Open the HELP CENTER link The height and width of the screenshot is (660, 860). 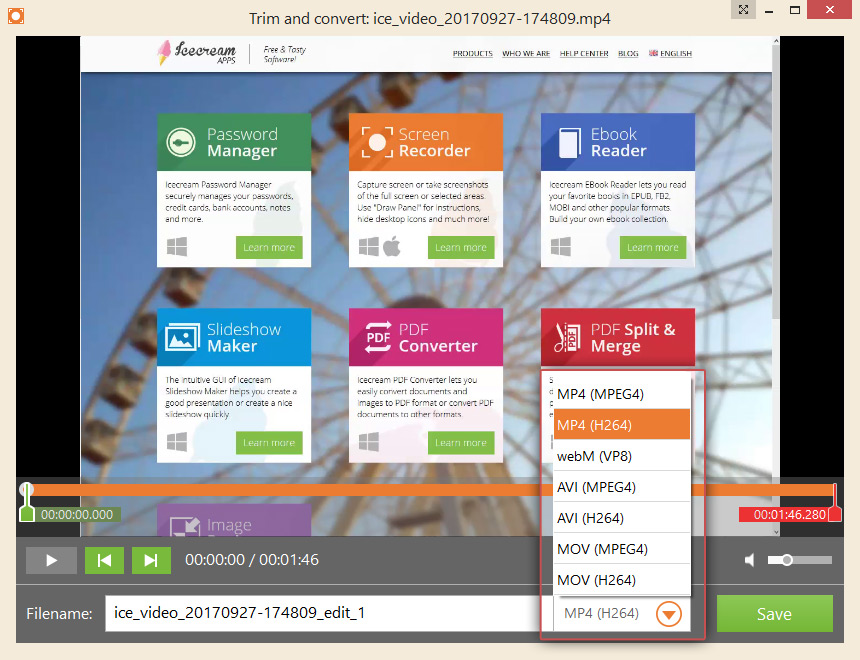pyautogui.click(x=584, y=53)
